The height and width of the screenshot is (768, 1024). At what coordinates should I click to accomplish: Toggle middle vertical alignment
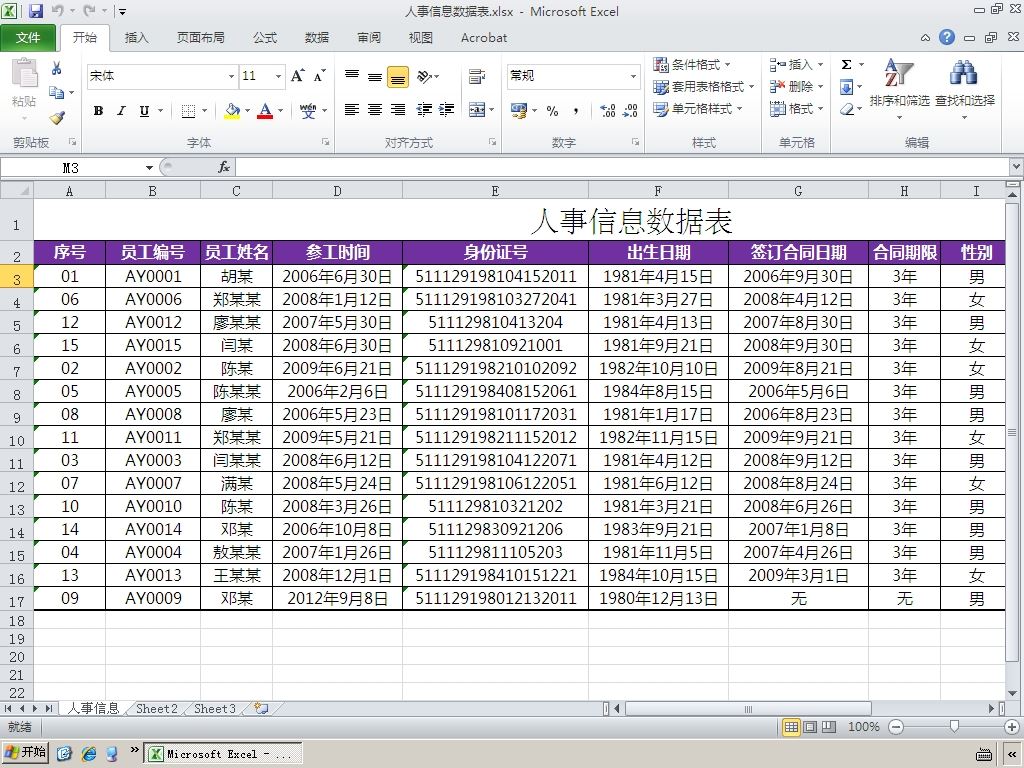pos(375,76)
